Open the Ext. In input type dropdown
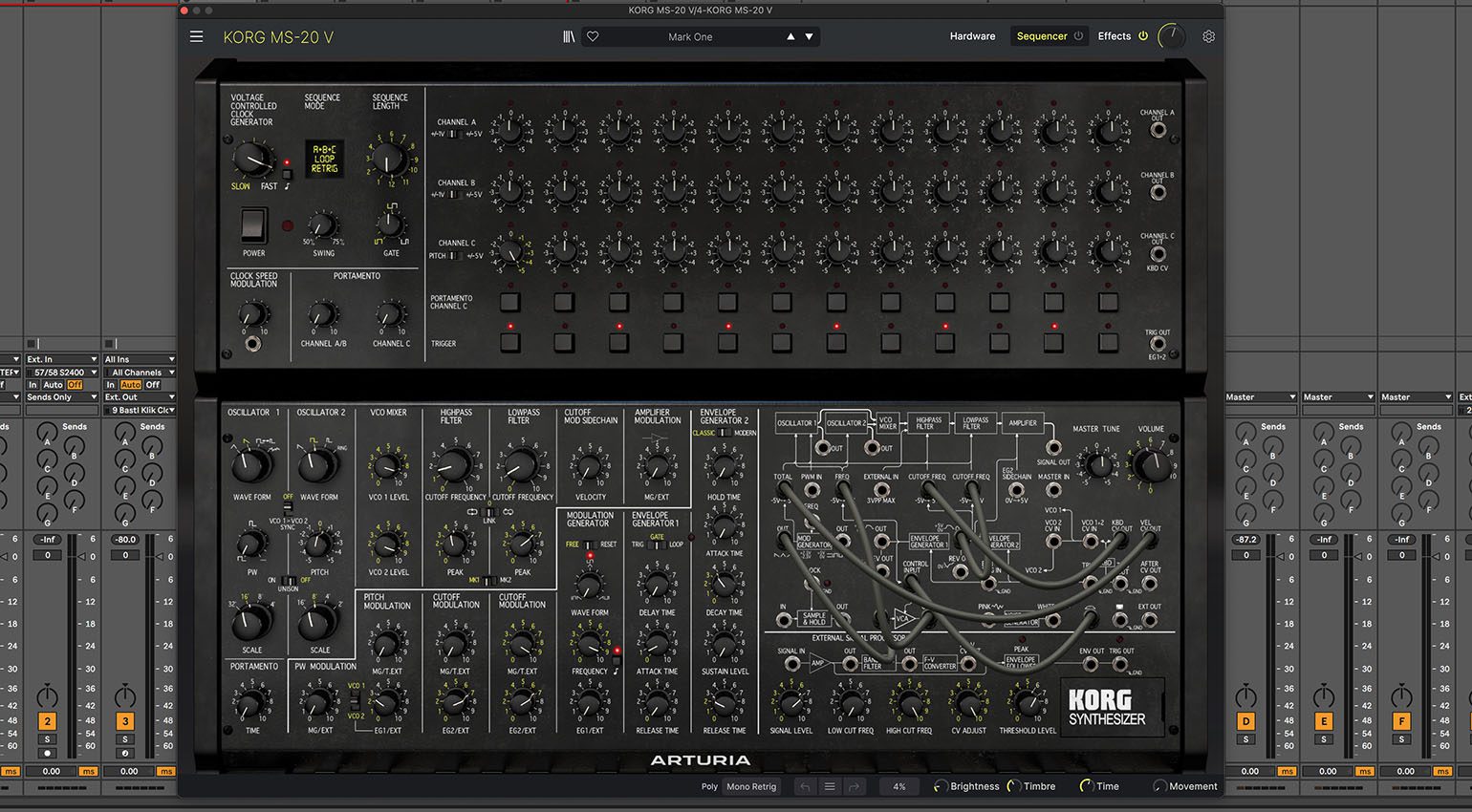This screenshot has height=812, width=1472. pyautogui.click(x=61, y=359)
